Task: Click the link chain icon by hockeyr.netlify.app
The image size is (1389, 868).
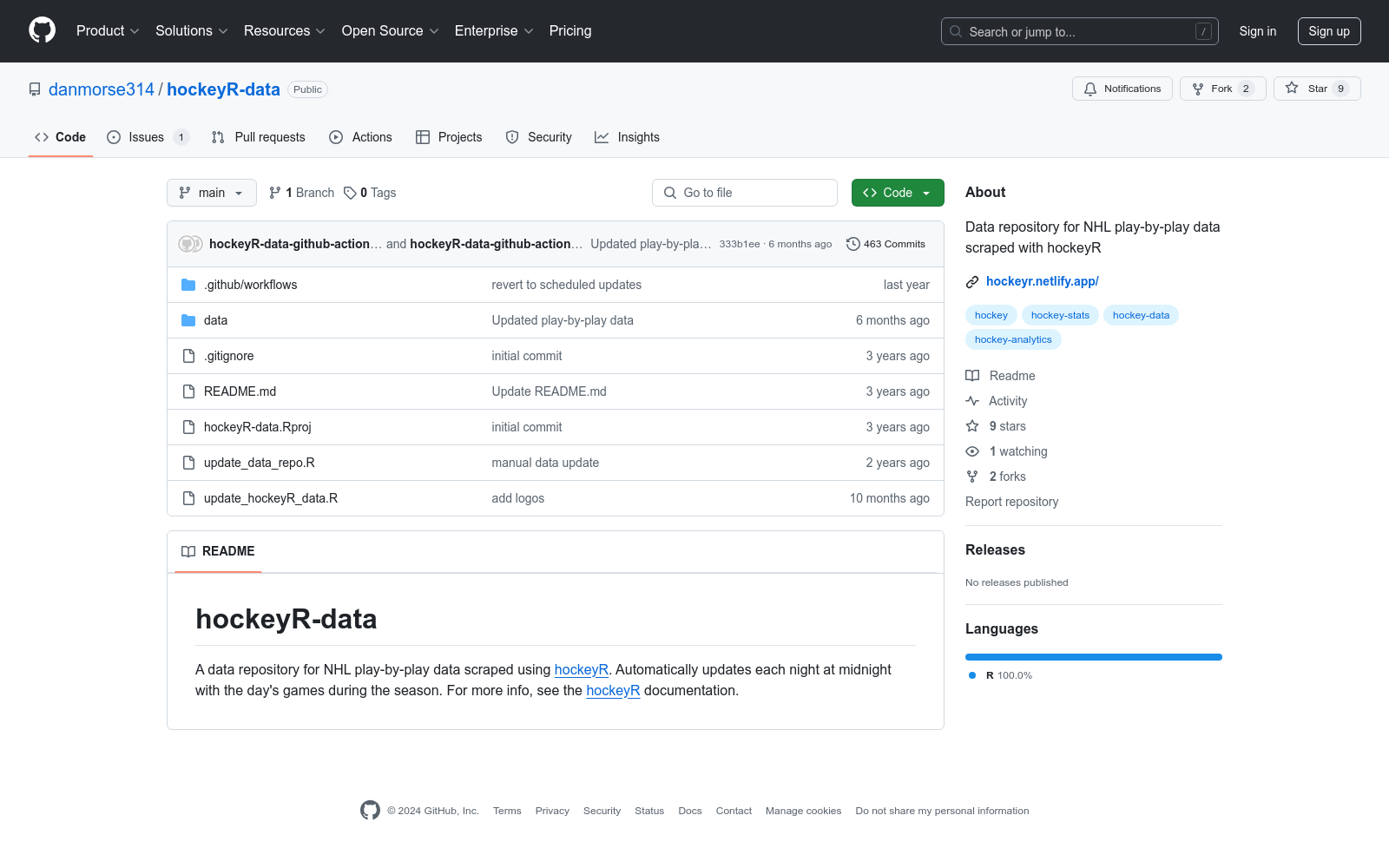Action: point(972,282)
